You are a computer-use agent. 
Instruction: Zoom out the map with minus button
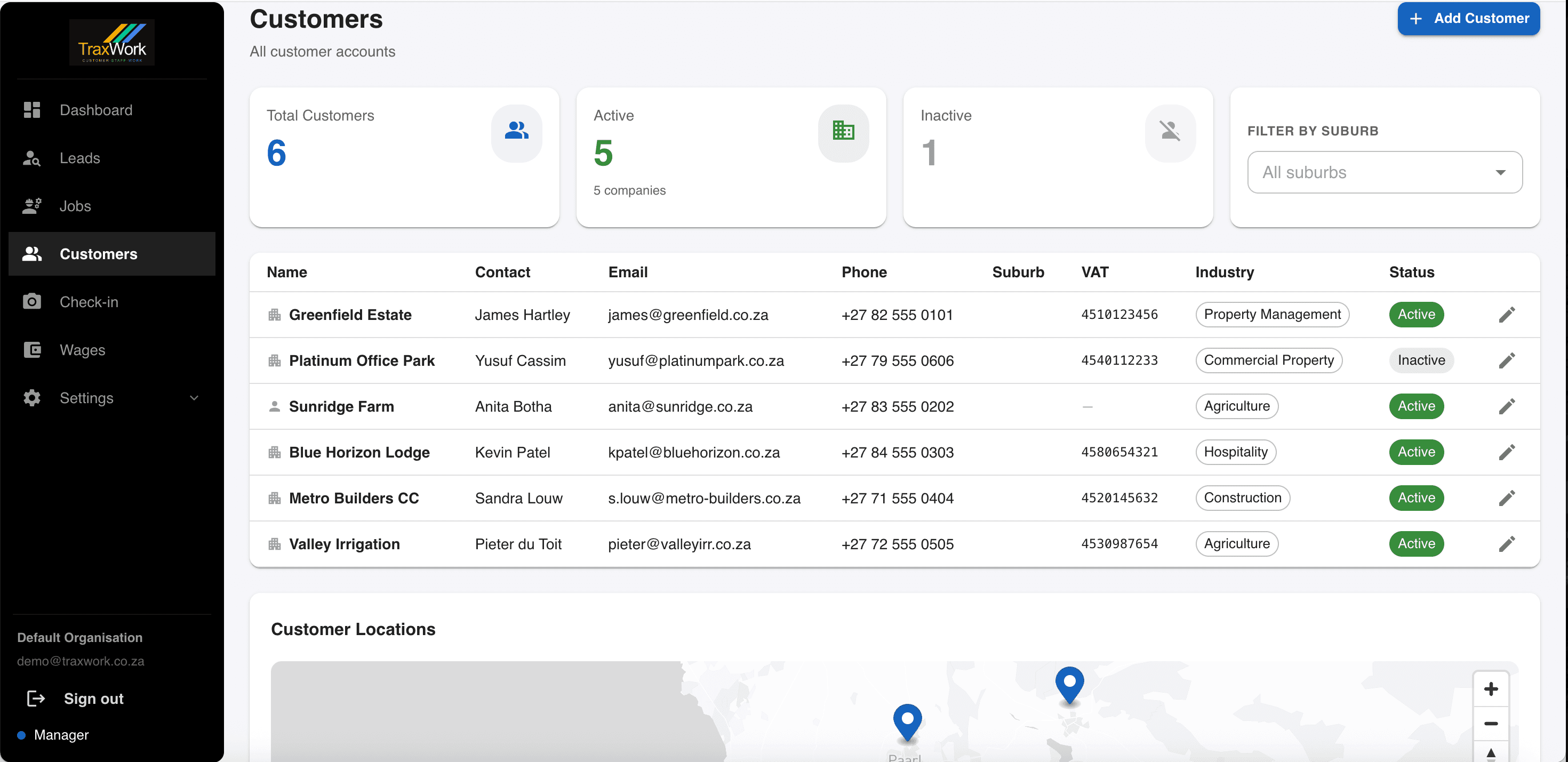click(1491, 723)
